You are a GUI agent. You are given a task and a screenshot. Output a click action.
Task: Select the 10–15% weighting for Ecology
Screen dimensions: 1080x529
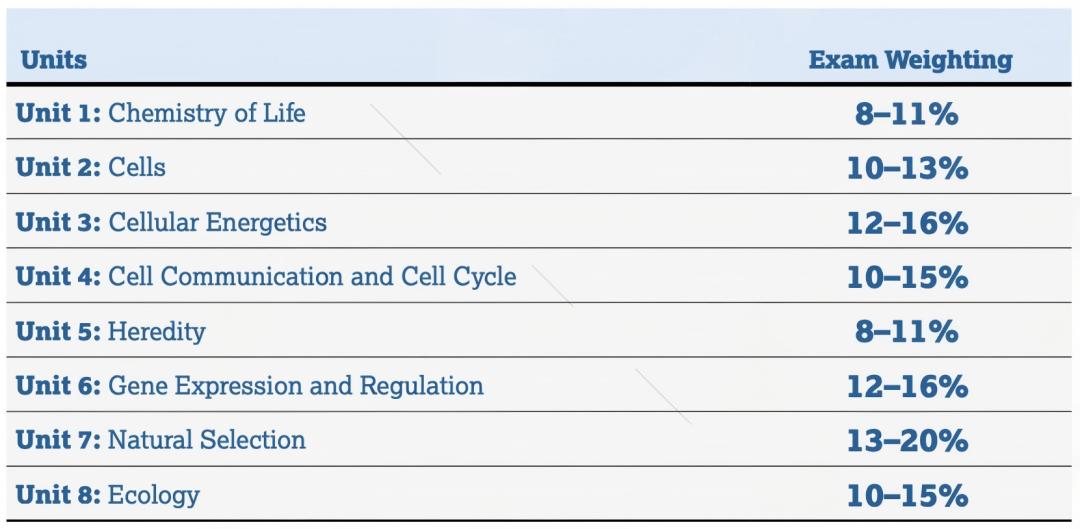(x=907, y=496)
